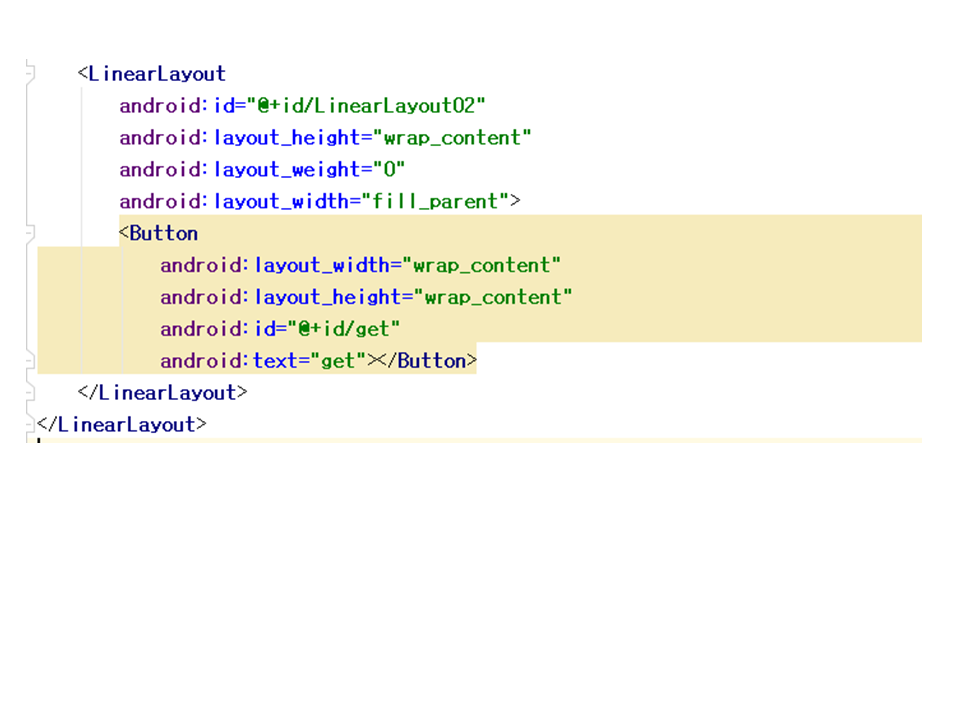Screen dimensions: 960x720
Task: Click the "get" text attribute value
Action: pyautogui.click(x=338, y=361)
